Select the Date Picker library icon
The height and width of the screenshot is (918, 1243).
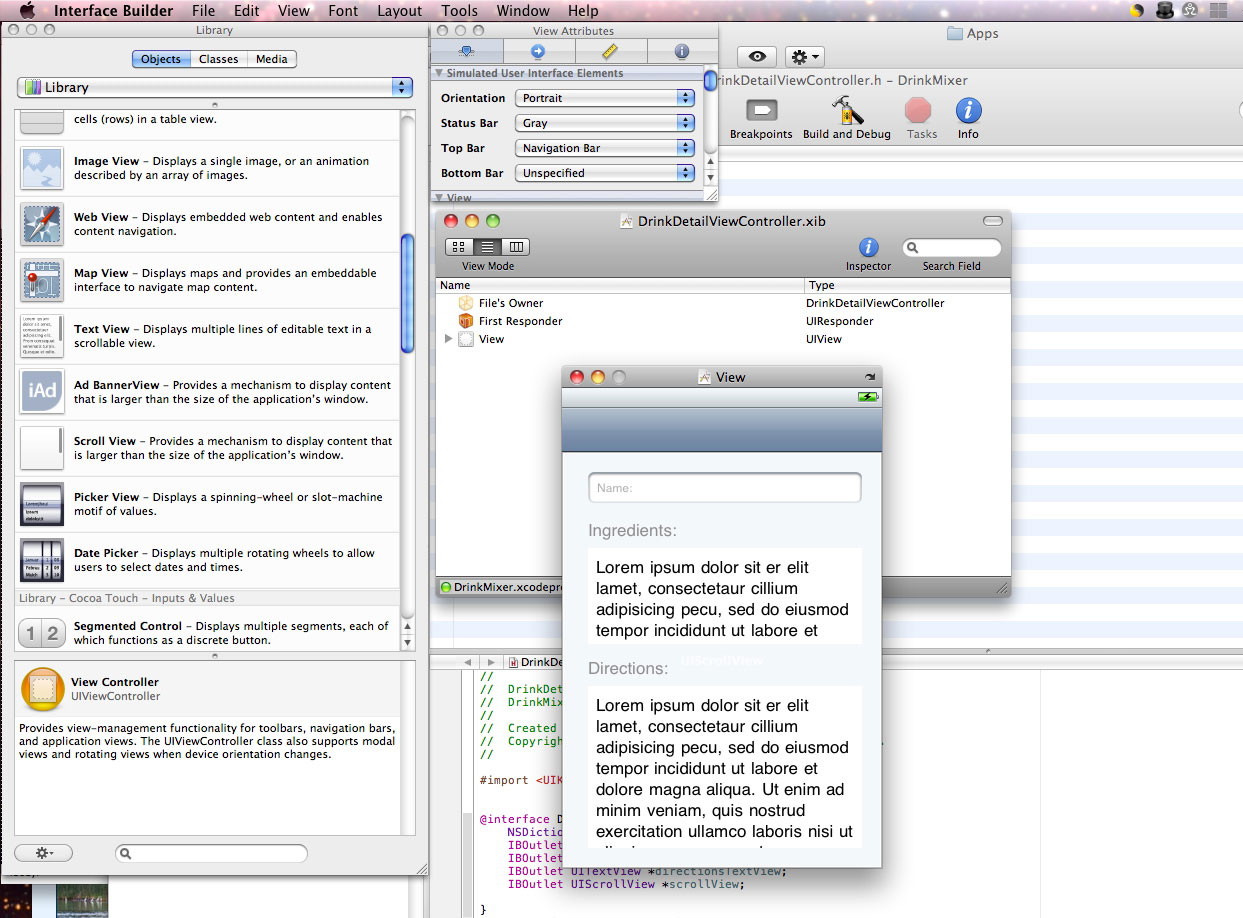point(42,560)
